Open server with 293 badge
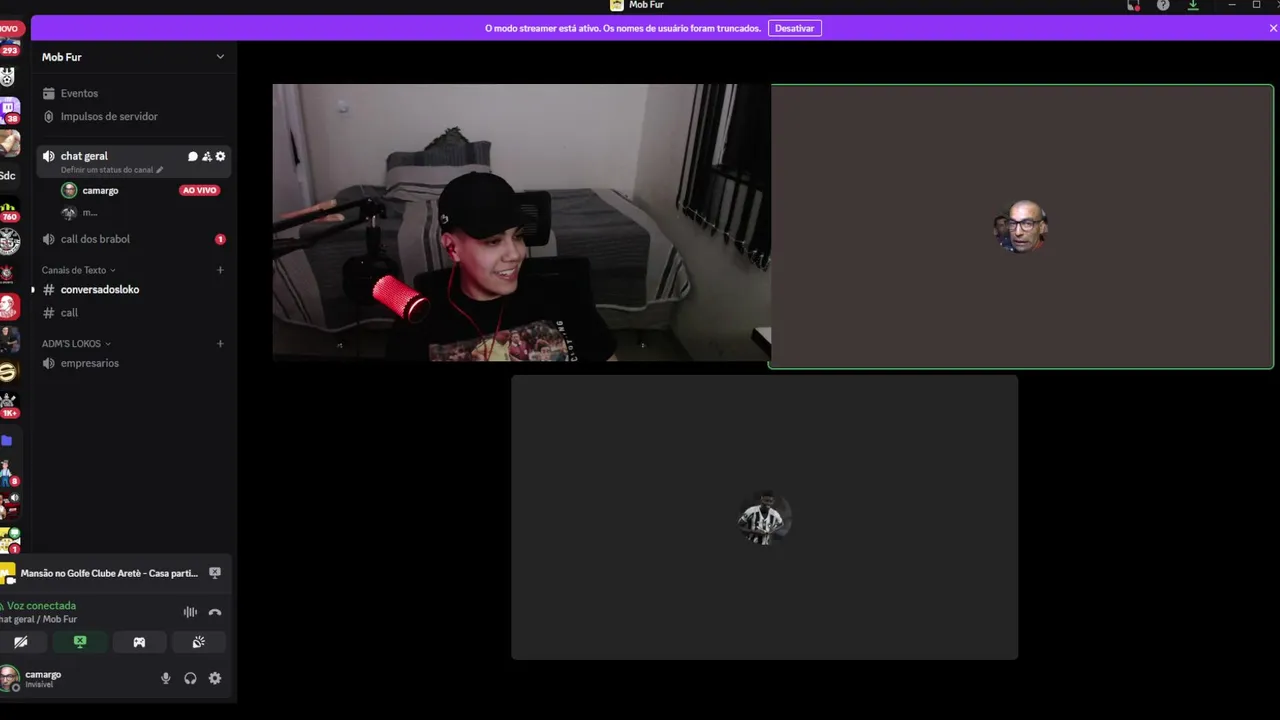 [9, 45]
